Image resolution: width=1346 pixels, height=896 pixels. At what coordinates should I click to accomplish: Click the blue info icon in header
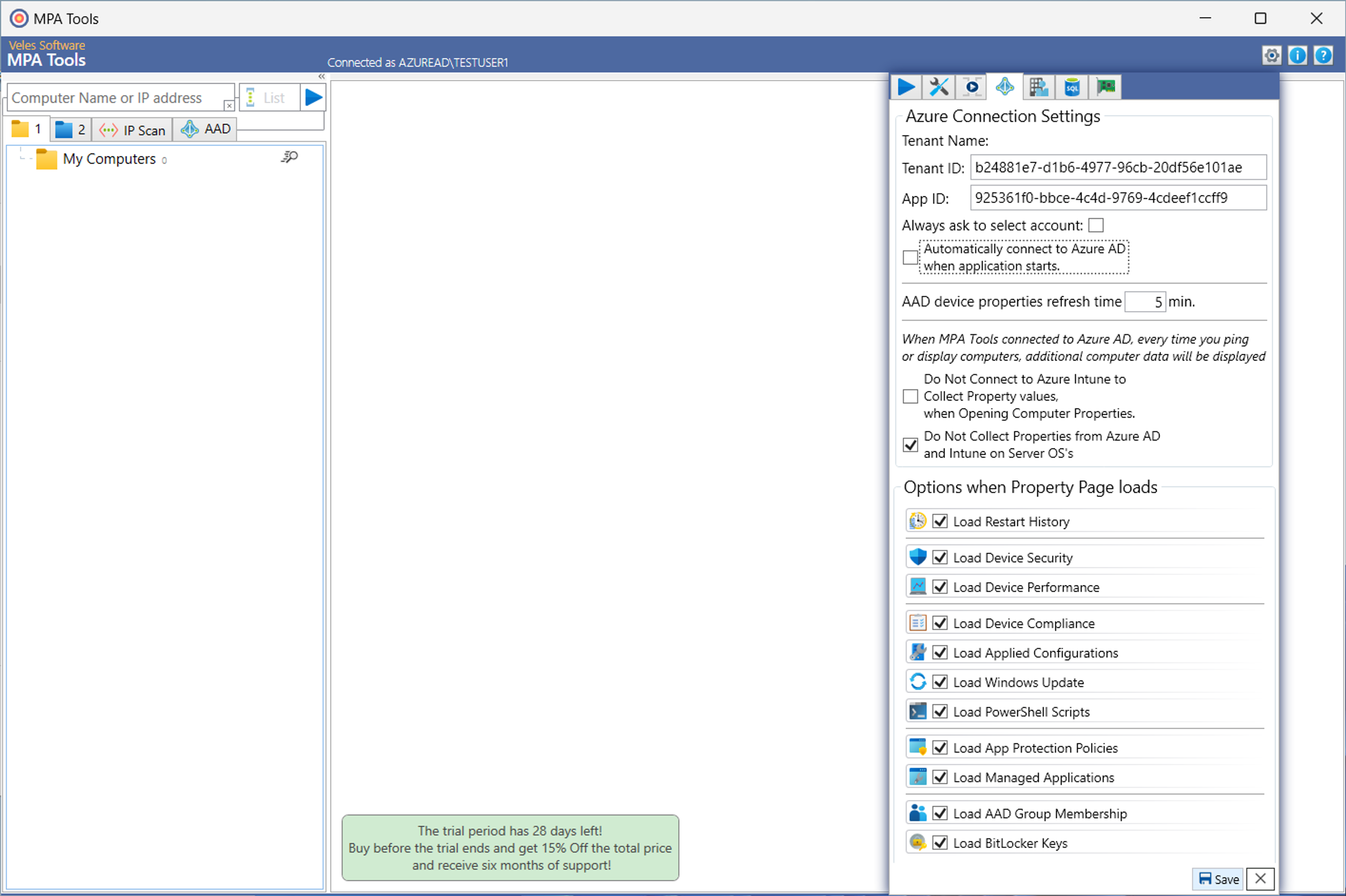(1297, 55)
